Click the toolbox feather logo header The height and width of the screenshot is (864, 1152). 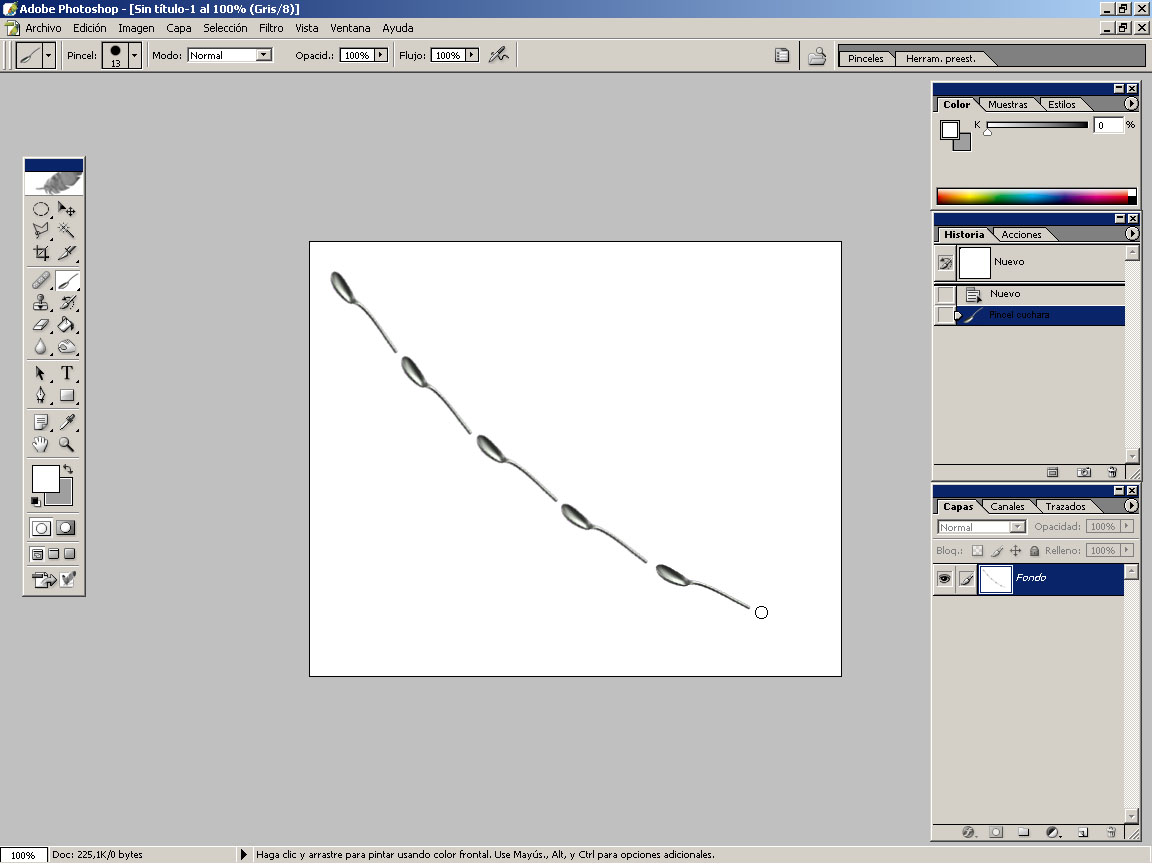(54, 183)
